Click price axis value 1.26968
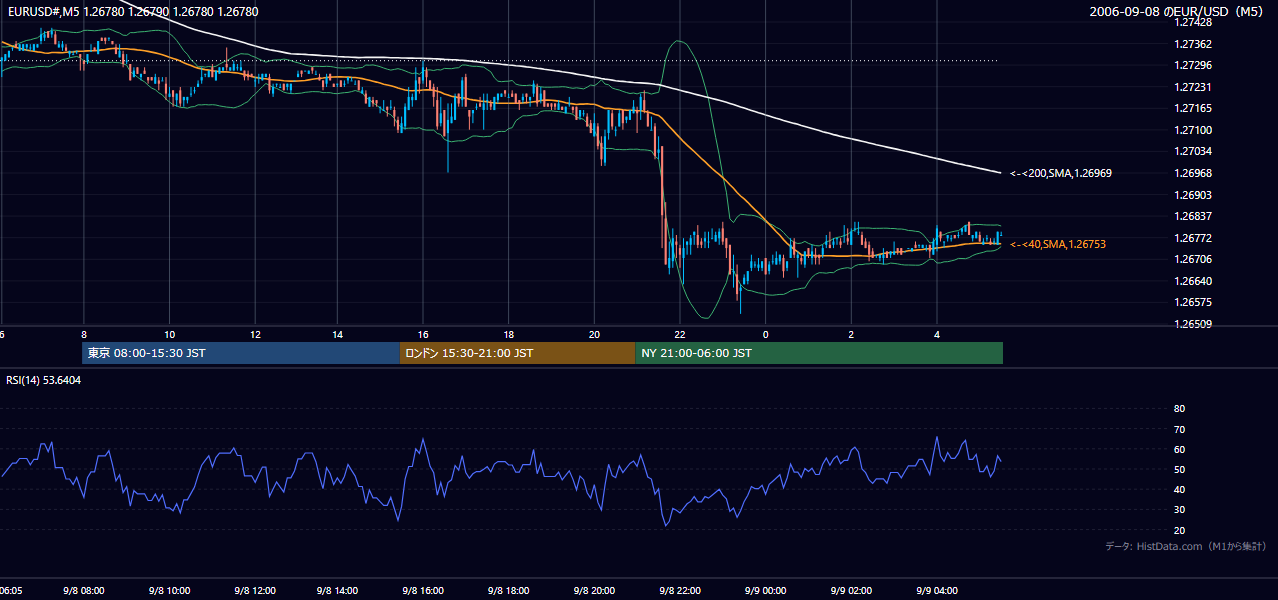 pos(1193,173)
